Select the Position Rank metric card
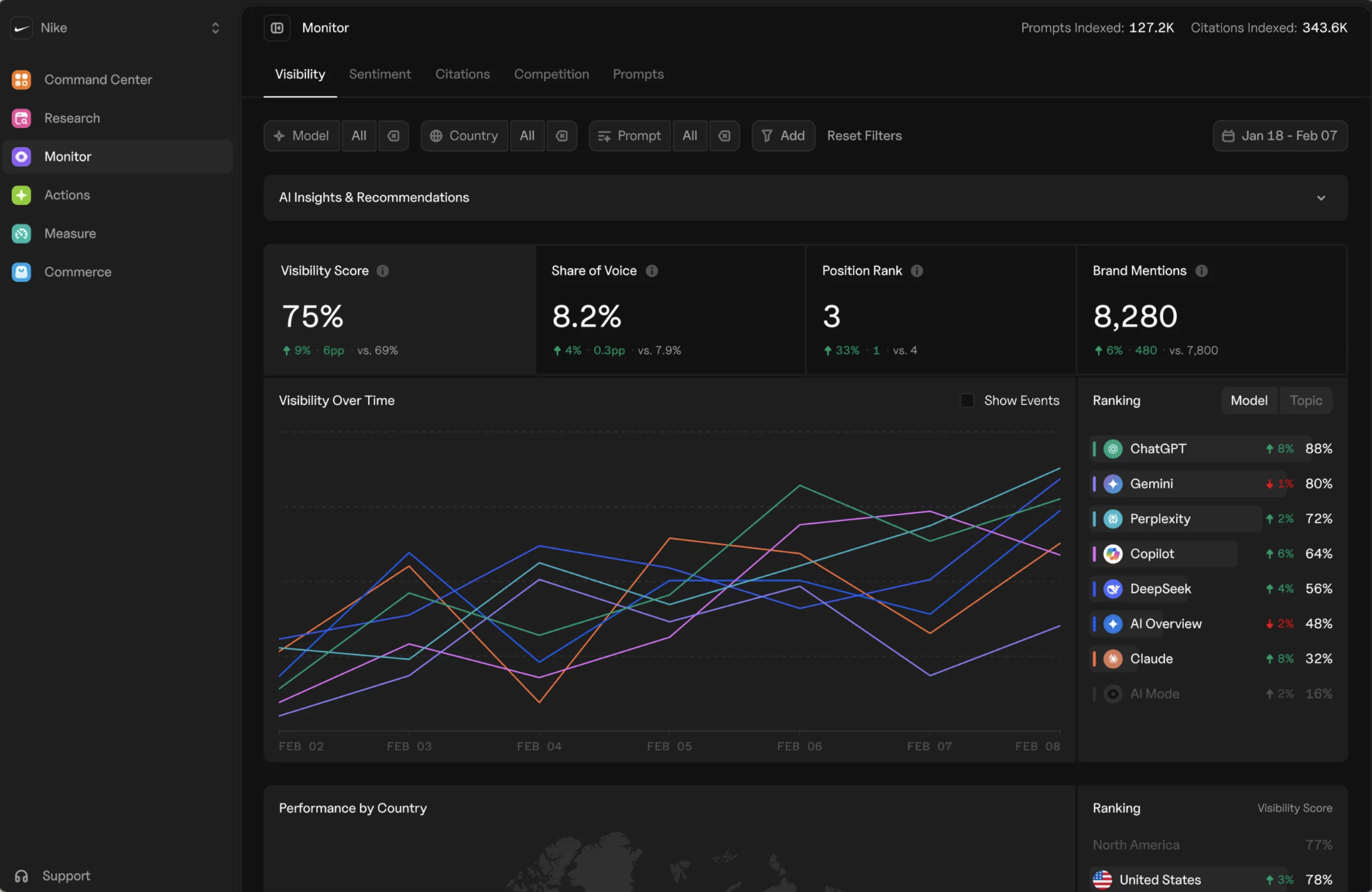 (x=941, y=310)
